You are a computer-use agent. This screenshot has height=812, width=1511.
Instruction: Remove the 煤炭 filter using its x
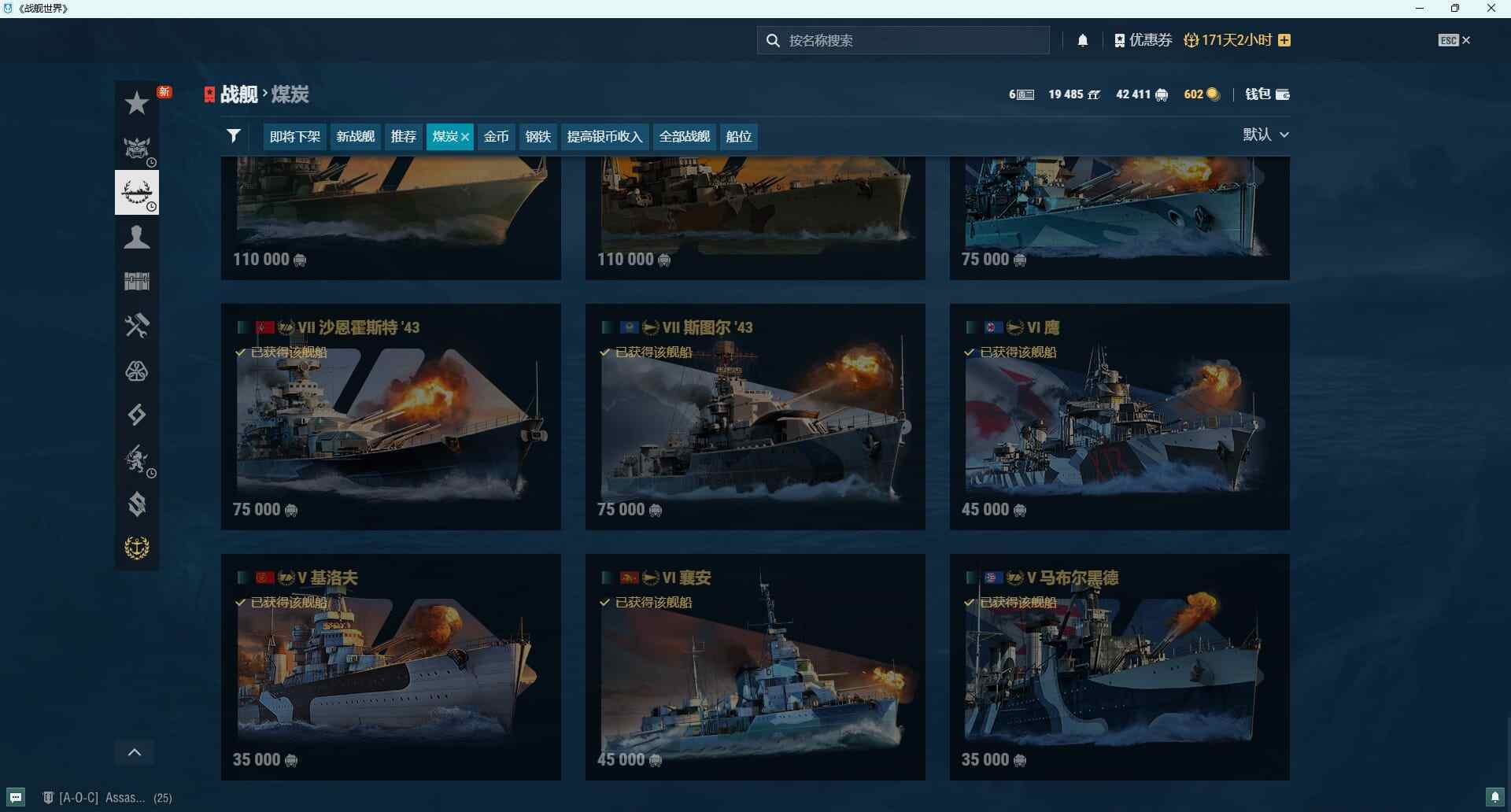click(x=465, y=137)
